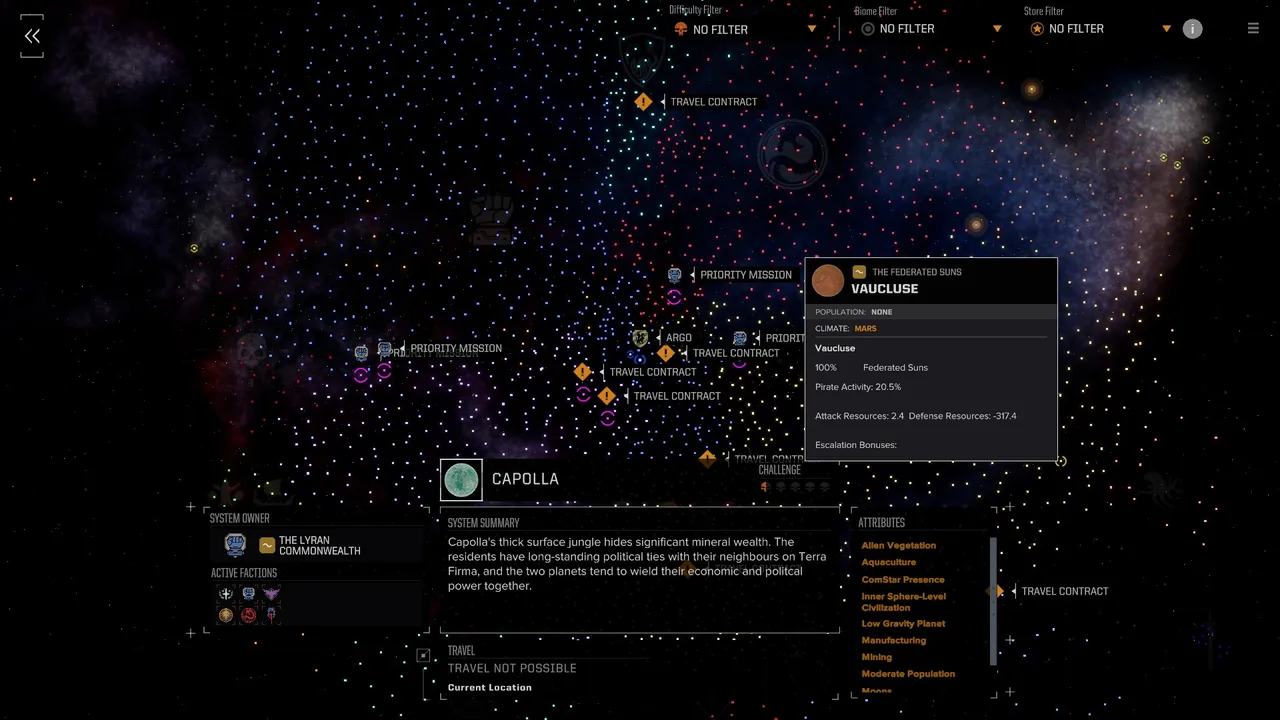1280x720 pixels.
Task: Click the gold badge icon beside The Lyran Commonwealth
Action: click(267, 545)
